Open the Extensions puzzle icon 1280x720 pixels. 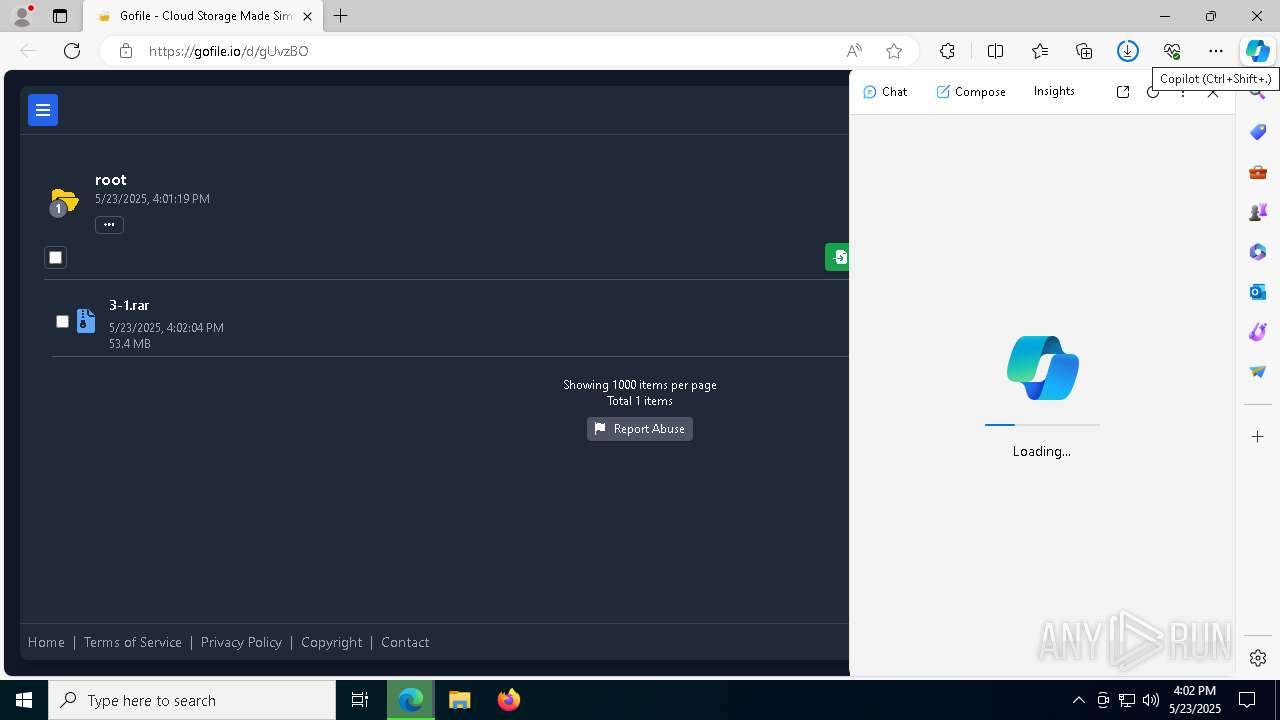coord(947,51)
